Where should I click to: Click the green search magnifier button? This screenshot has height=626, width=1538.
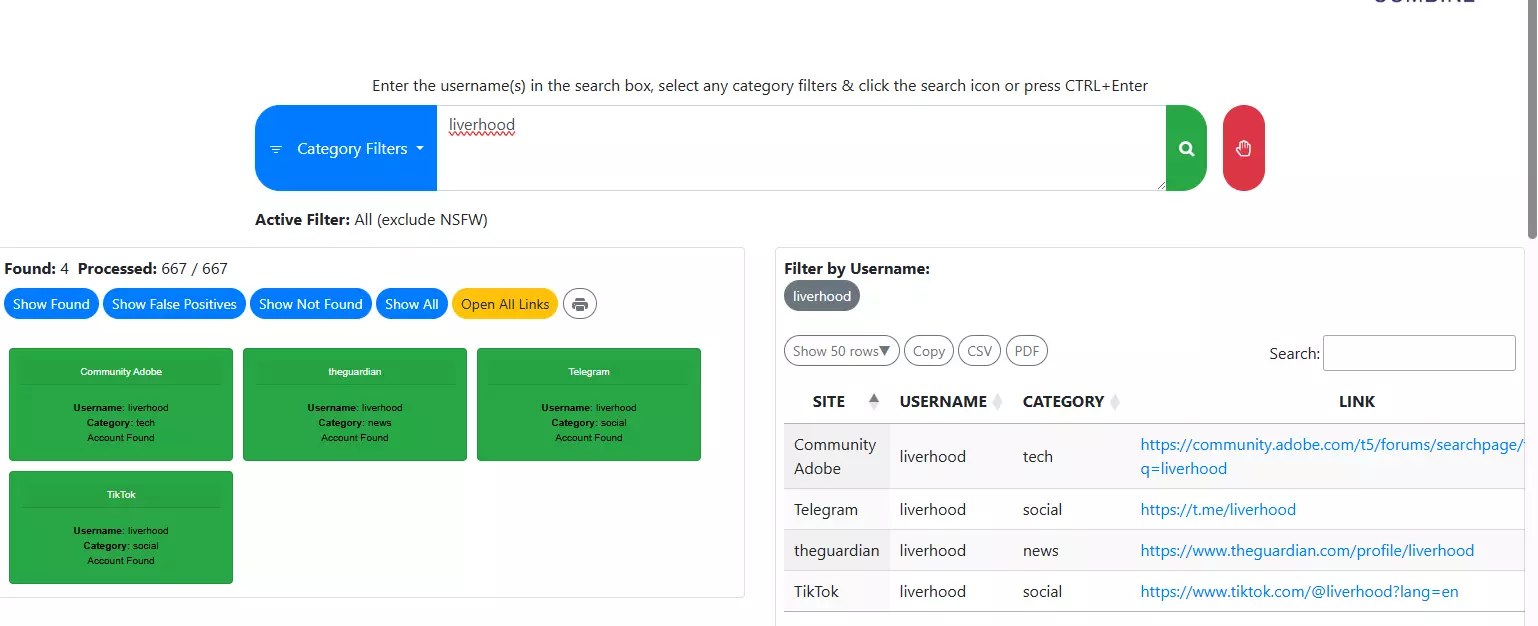pos(1186,148)
